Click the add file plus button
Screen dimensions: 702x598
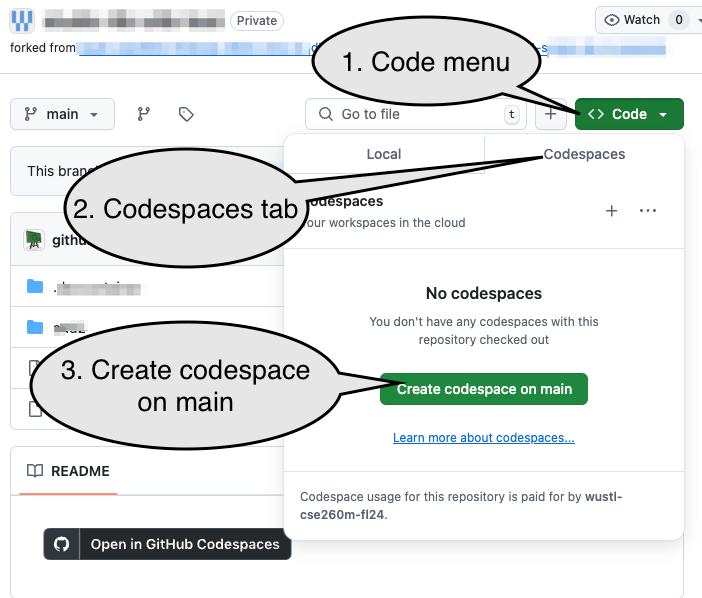550,115
